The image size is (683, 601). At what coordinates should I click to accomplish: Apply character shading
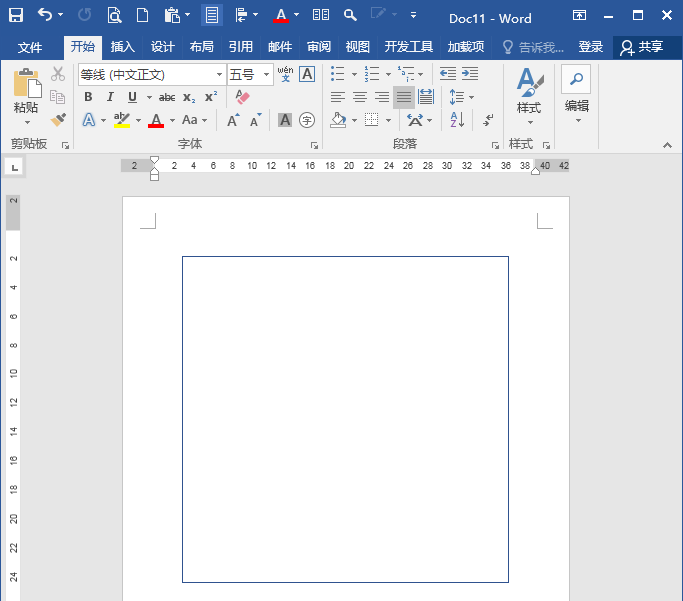(285, 120)
